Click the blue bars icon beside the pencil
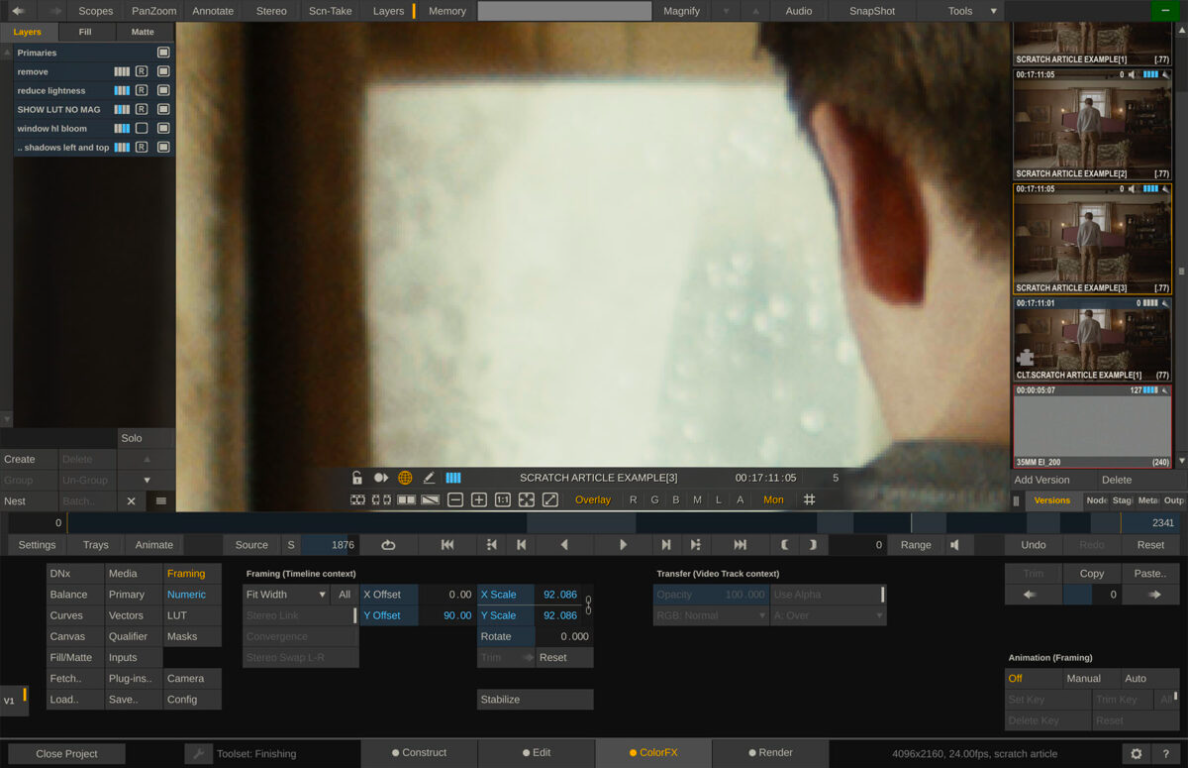Screen dimensions: 1188x768 coord(453,478)
